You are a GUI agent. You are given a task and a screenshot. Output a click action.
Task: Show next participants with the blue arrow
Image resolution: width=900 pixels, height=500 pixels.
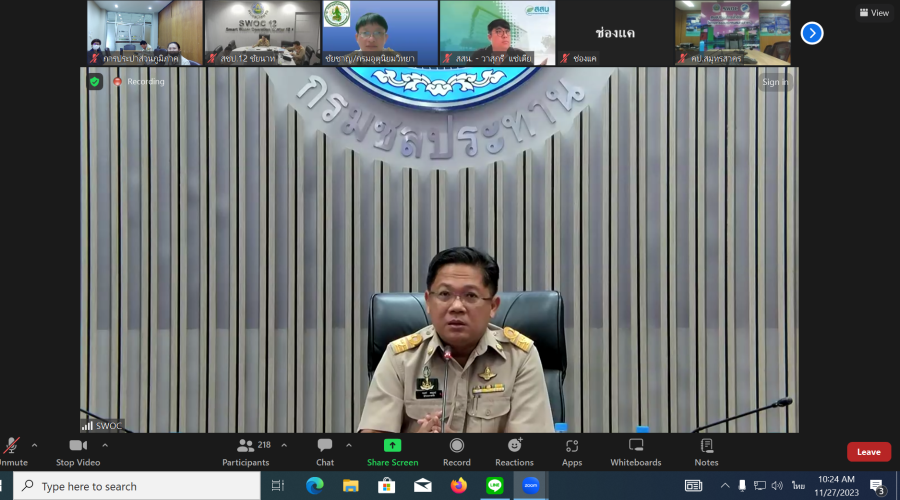(x=812, y=33)
